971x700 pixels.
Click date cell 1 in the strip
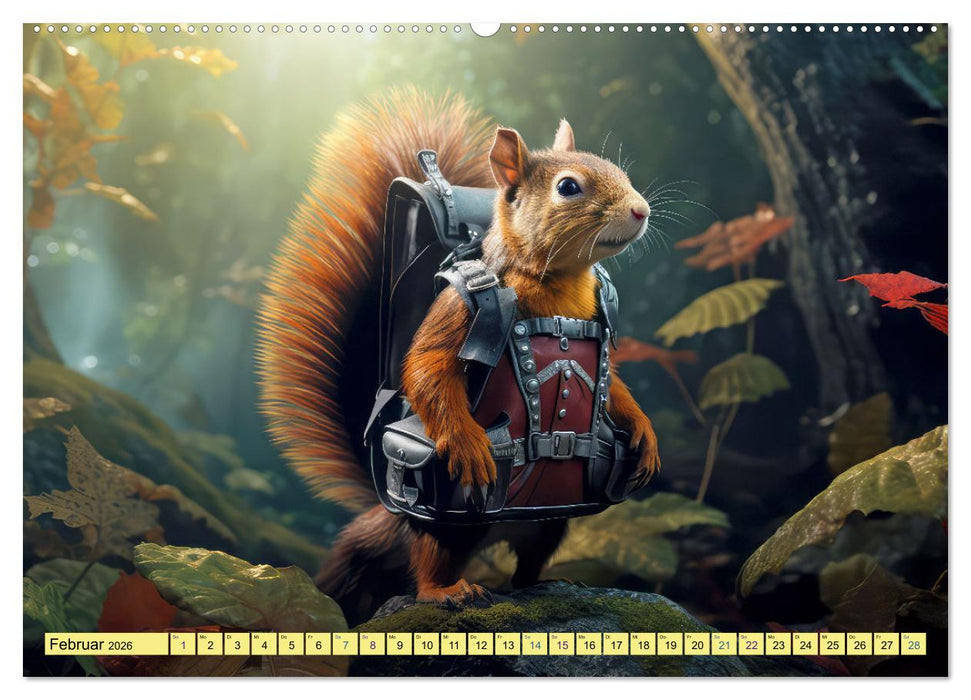tap(181, 646)
